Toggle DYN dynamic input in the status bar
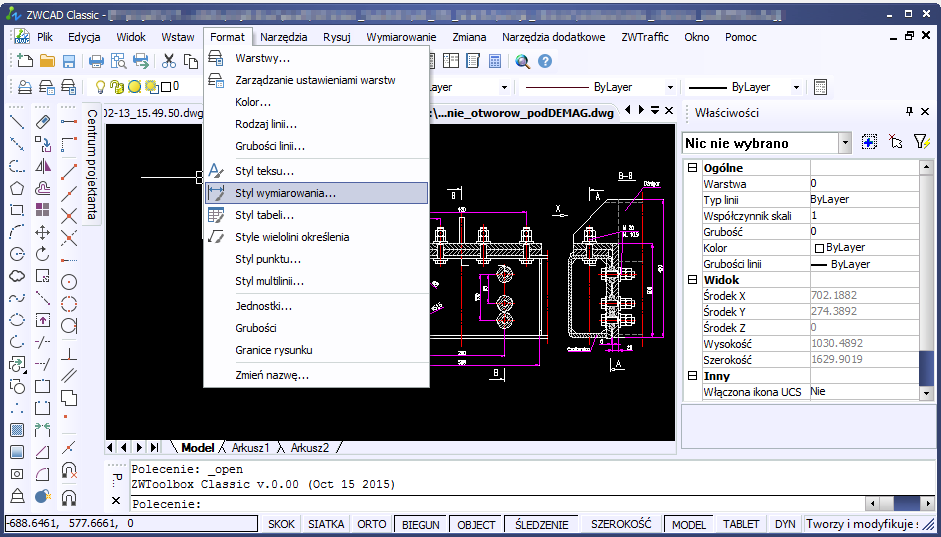The width and height of the screenshot is (941, 537). point(785,524)
